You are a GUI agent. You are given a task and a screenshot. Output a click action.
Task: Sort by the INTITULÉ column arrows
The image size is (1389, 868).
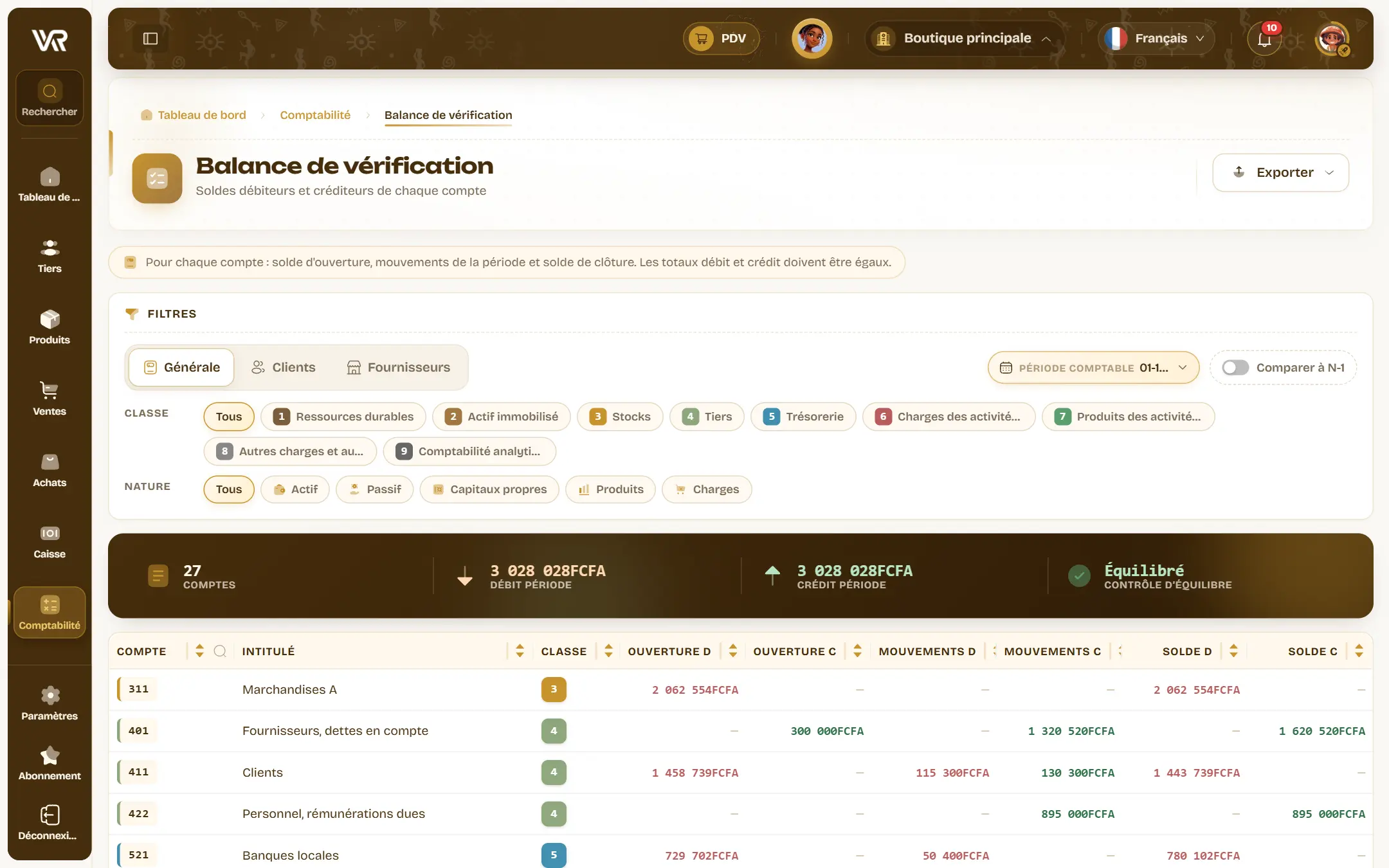[520, 651]
